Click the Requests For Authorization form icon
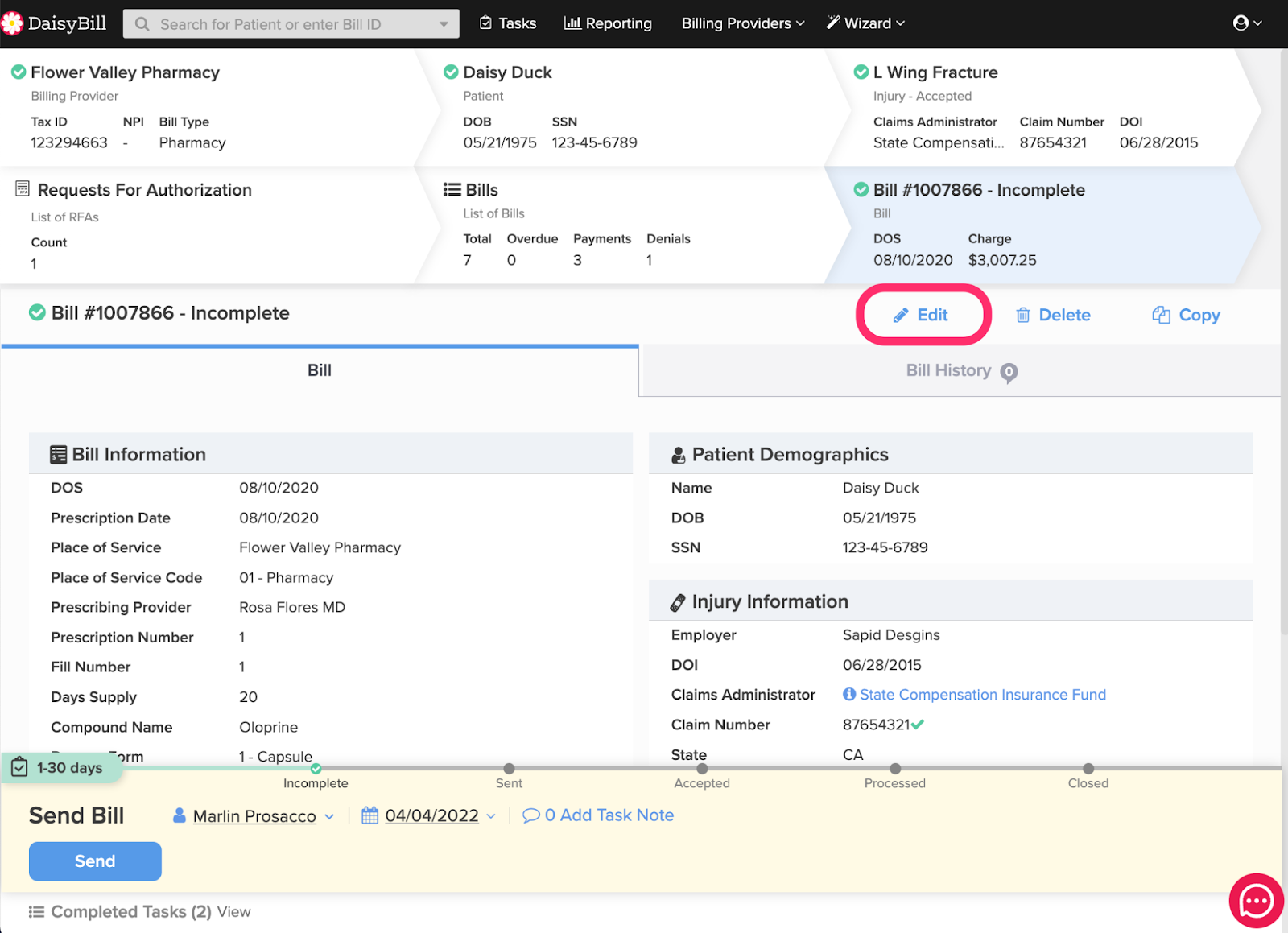 click(23, 189)
